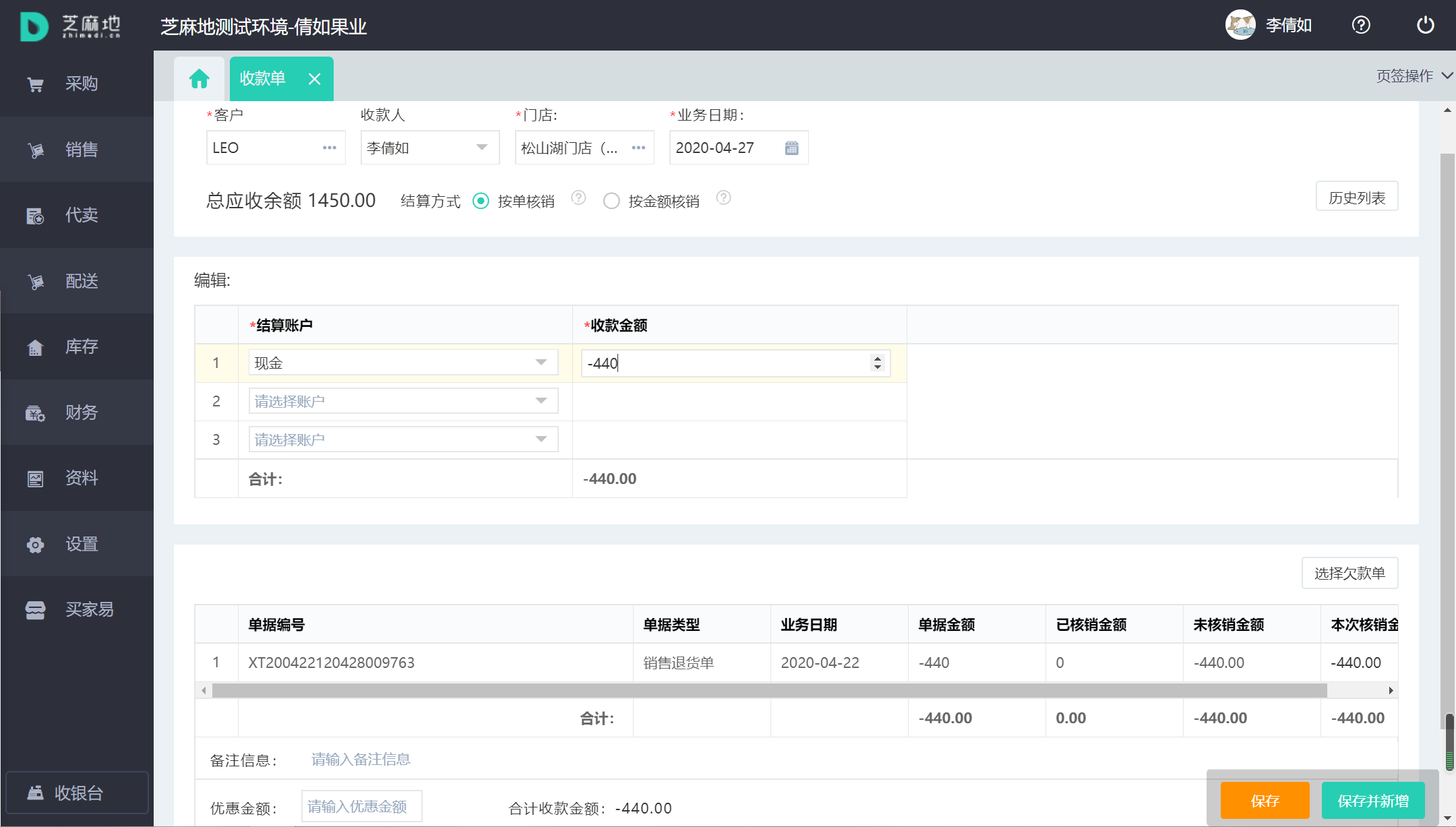Click the help icon beside 按单核销
Viewport: 1456px width, 827px height.
tap(578, 198)
